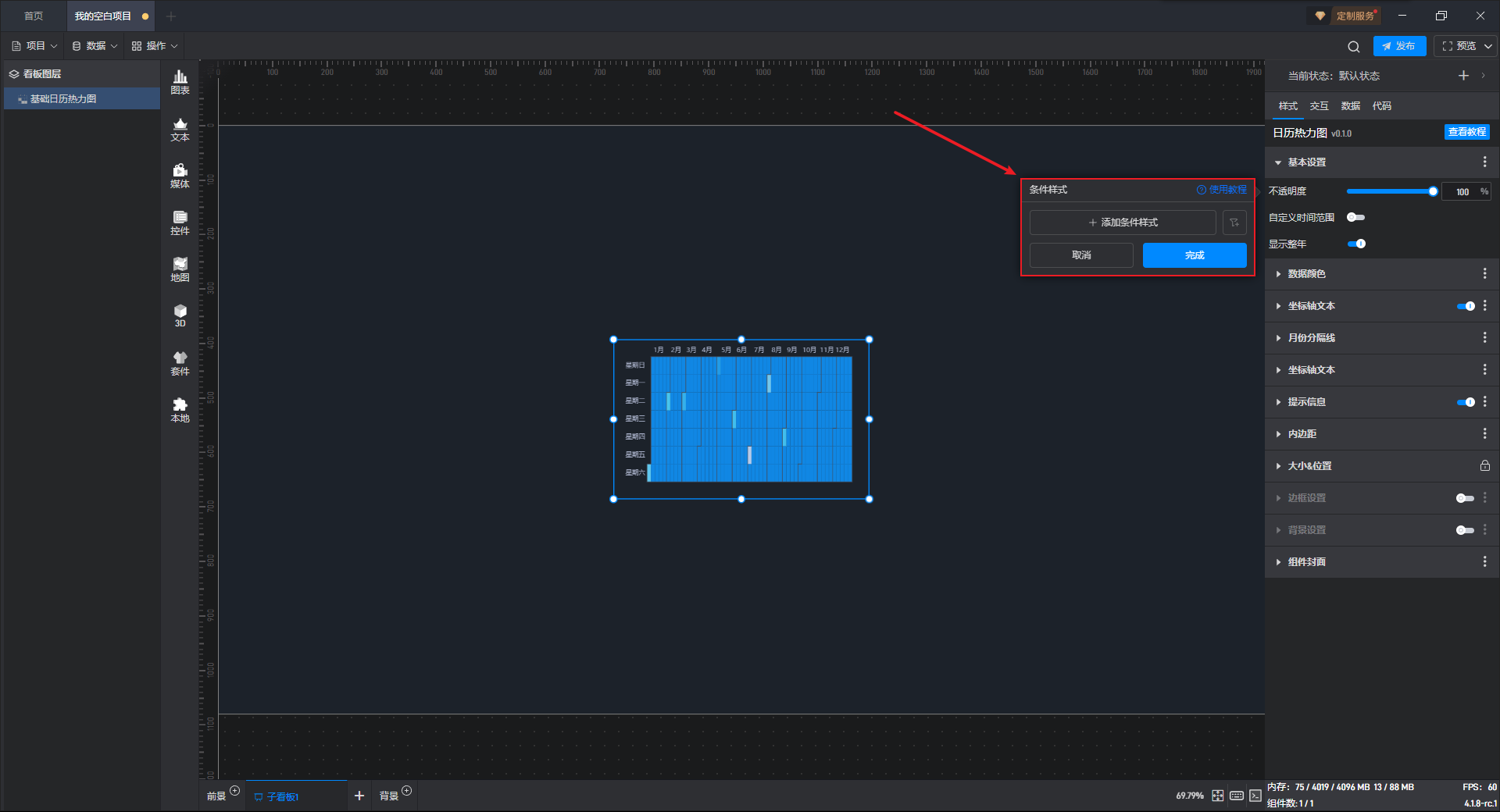Open the keyboard shortcuts icon in status bar
Viewport: 1500px width, 812px height.
tap(1237, 796)
